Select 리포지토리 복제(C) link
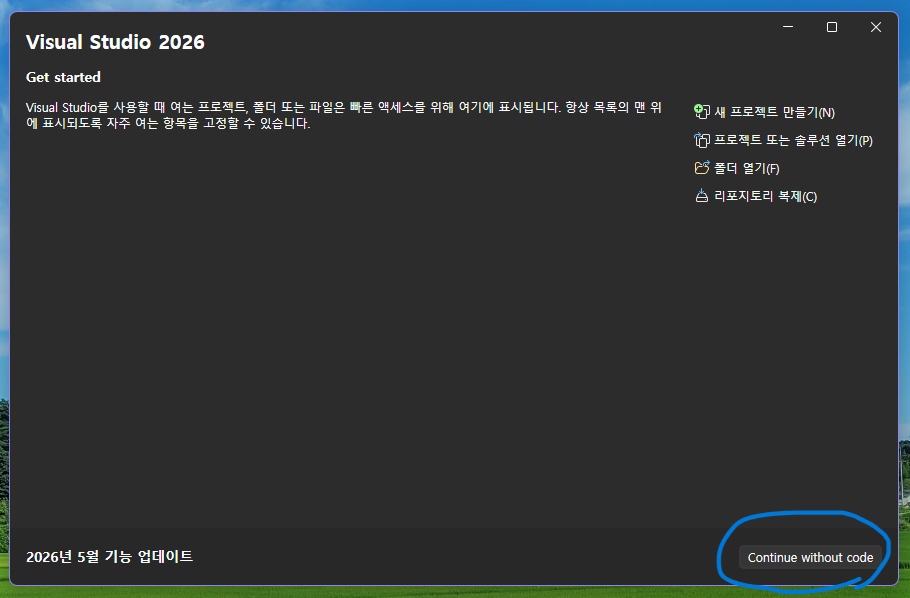 pos(765,196)
